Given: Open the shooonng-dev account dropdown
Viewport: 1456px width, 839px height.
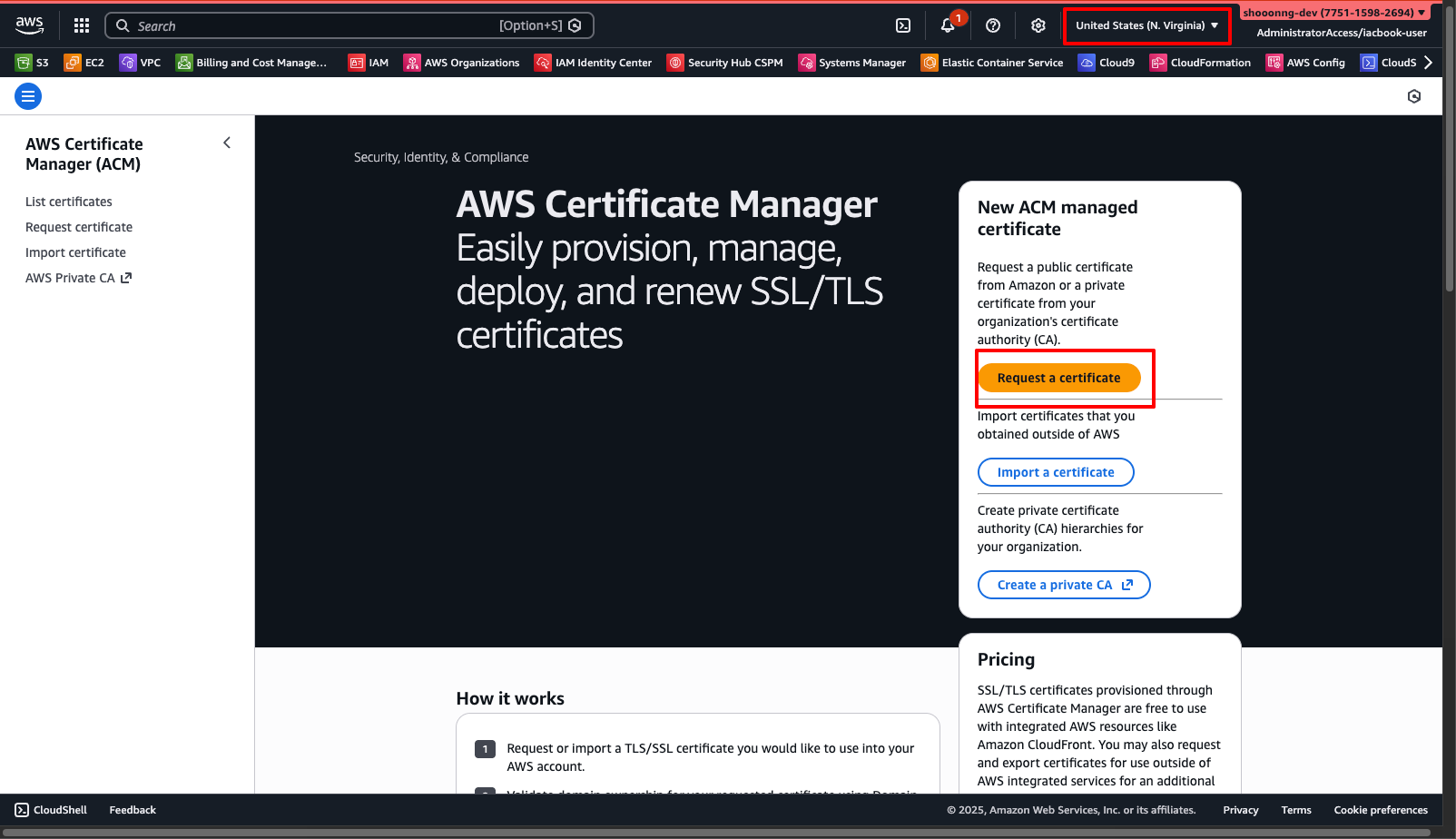Looking at the screenshot, I should pyautogui.click(x=1334, y=13).
